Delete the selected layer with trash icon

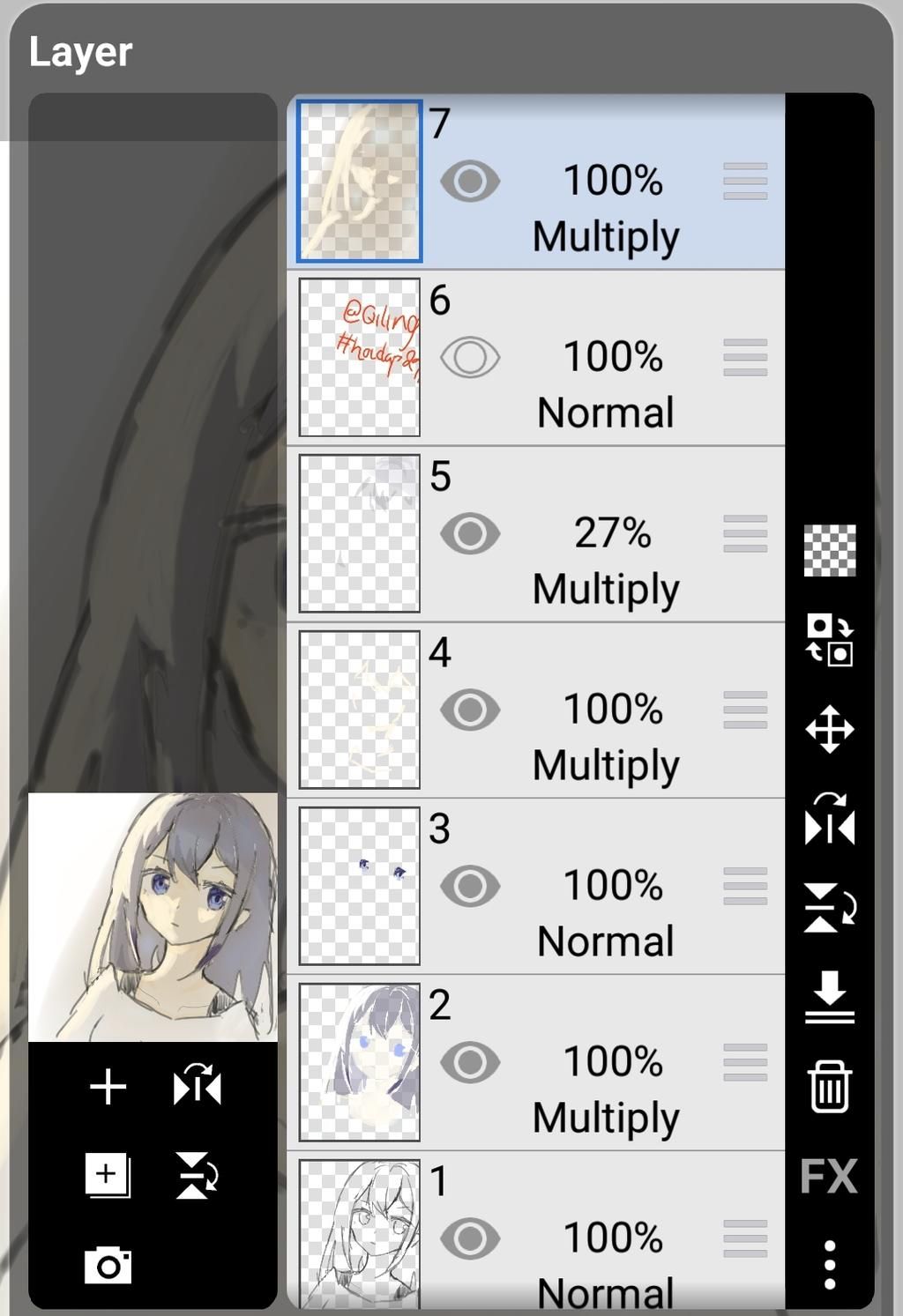pyautogui.click(x=829, y=1087)
